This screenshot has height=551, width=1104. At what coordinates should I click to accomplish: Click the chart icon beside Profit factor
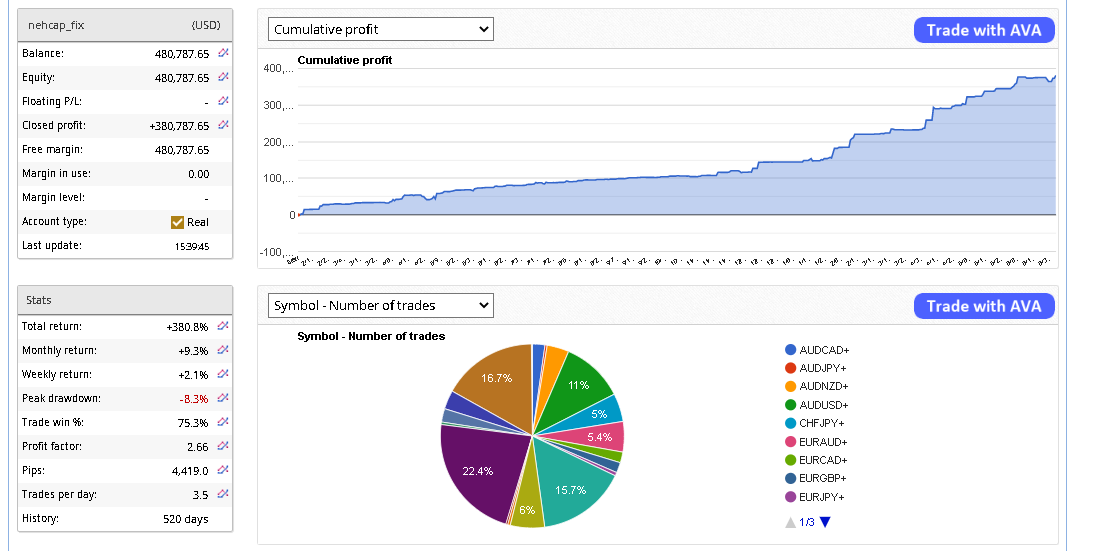[223, 446]
